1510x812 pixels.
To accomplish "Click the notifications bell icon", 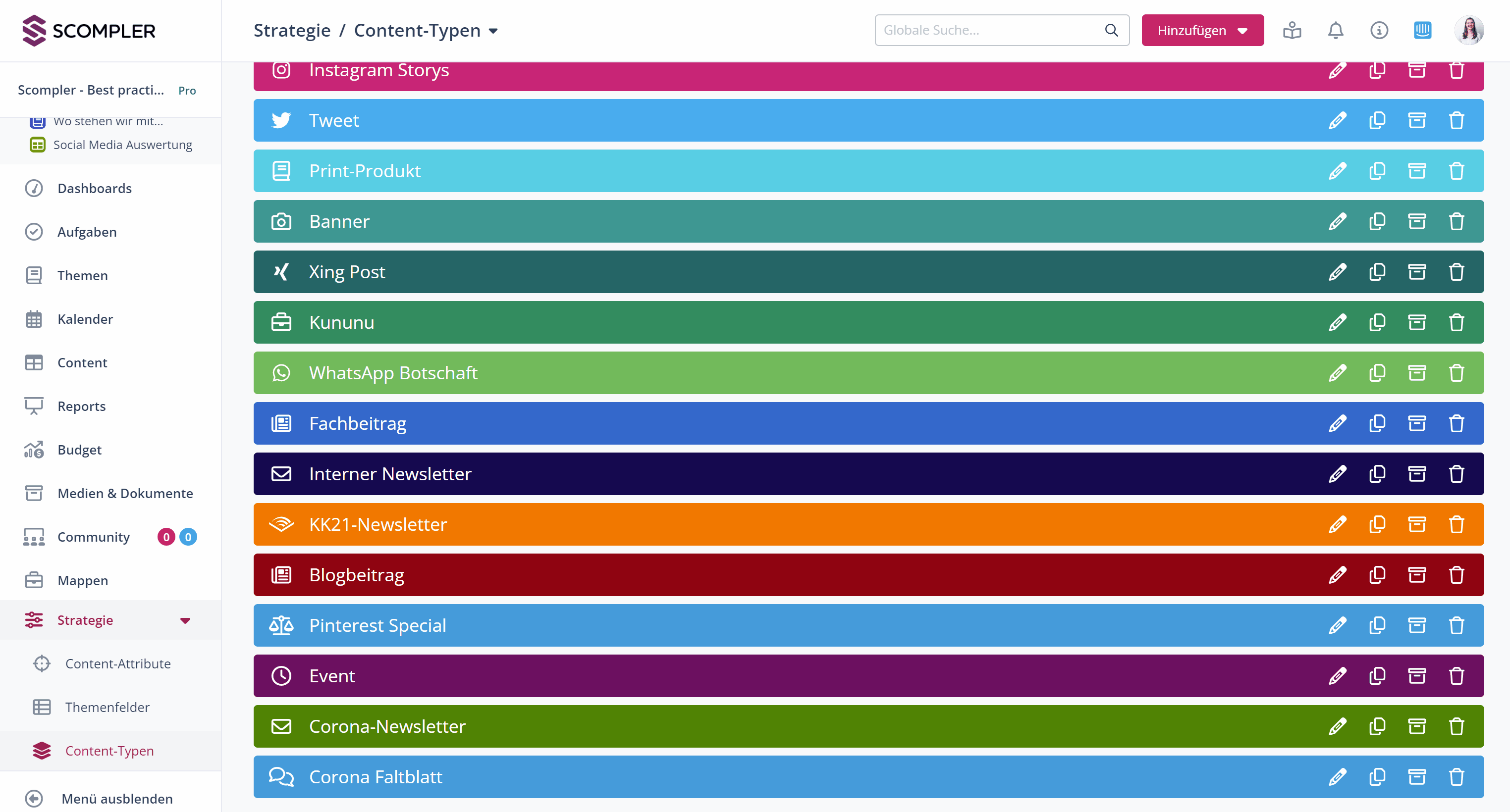I will point(1335,31).
